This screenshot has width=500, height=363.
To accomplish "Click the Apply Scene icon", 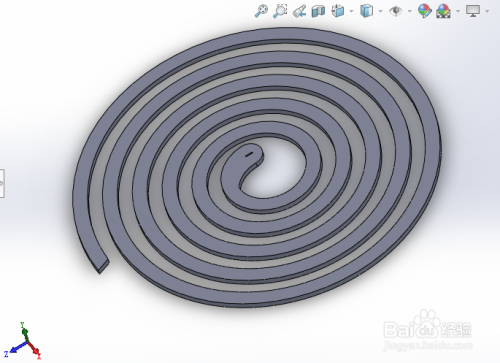I will [443, 11].
